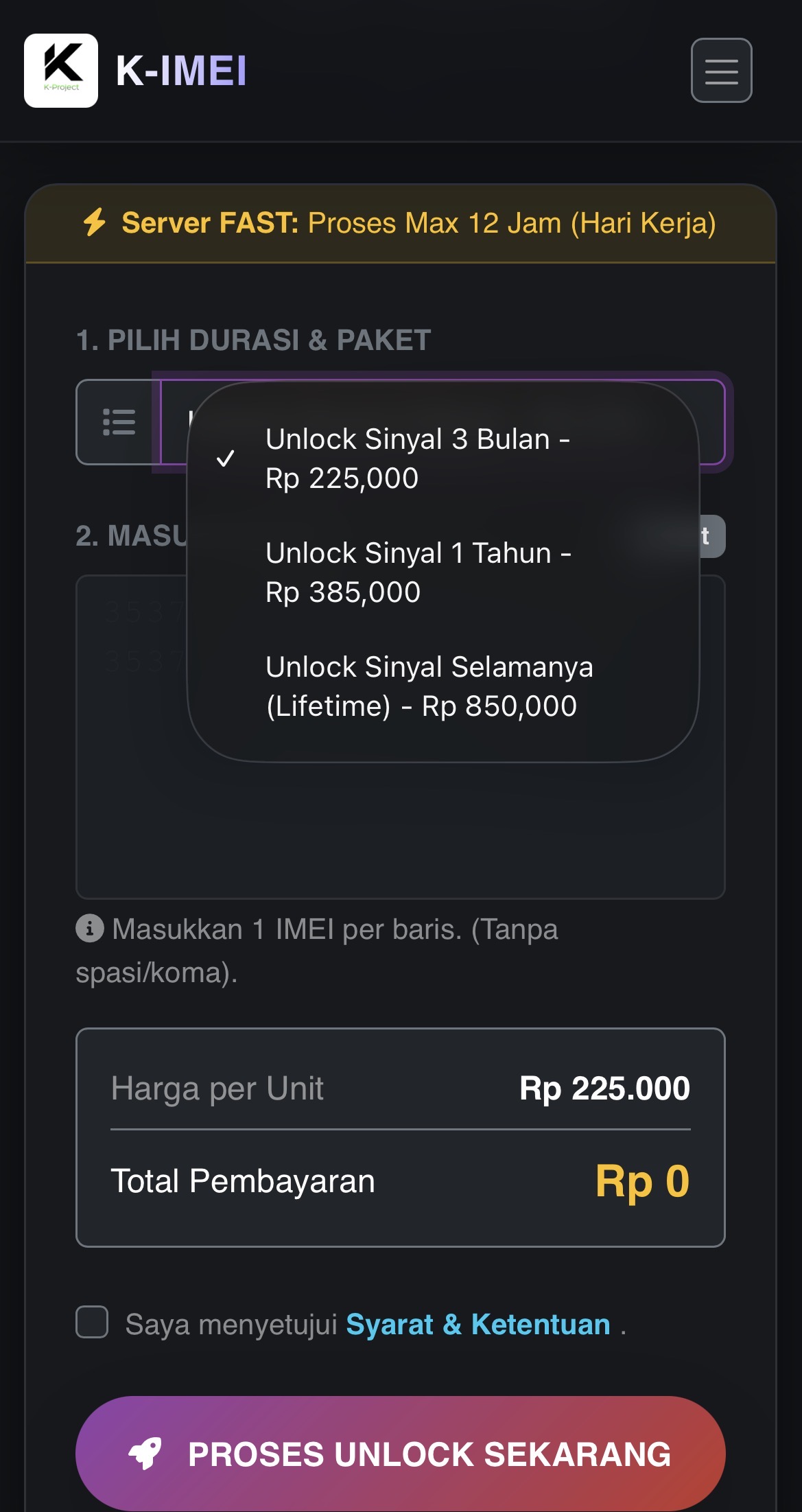Viewport: 802px width, 1512px height.
Task: Click the lightning bolt Server FAST icon
Action: click(x=95, y=222)
